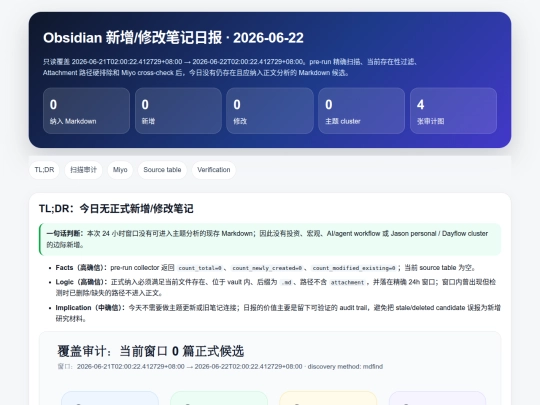Click the count_total=0 code snippet
This screenshot has width=540, height=405.
click(200, 268)
